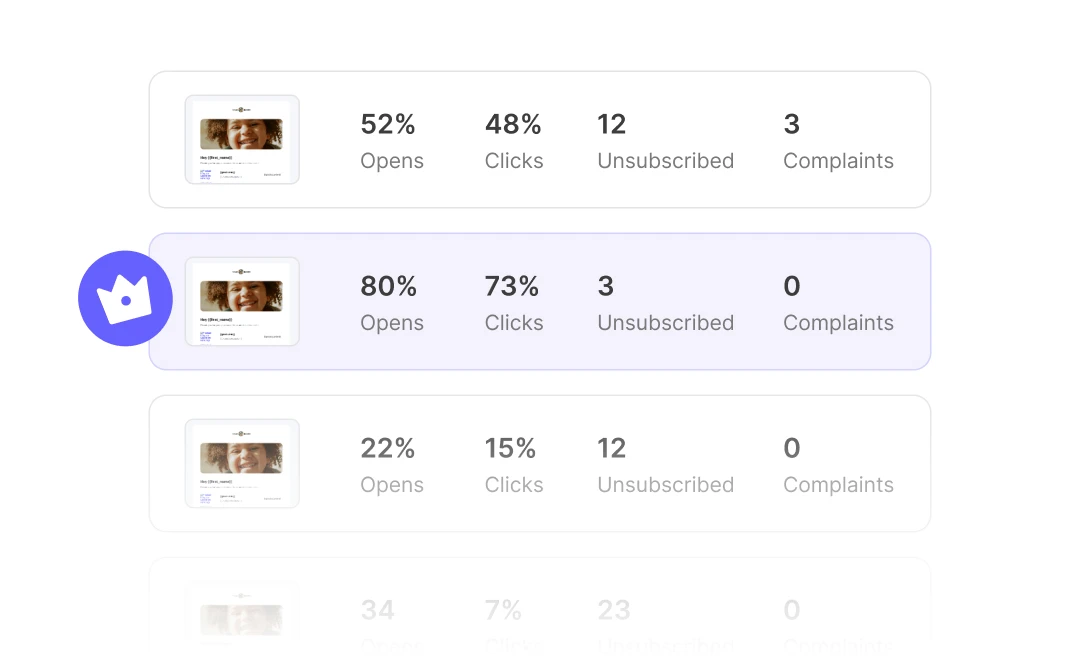Image resolution: width=1080 pixels, height=660 pixels.
Task: Select the faded 23 unsubscribed value
Action: (614, 610)
